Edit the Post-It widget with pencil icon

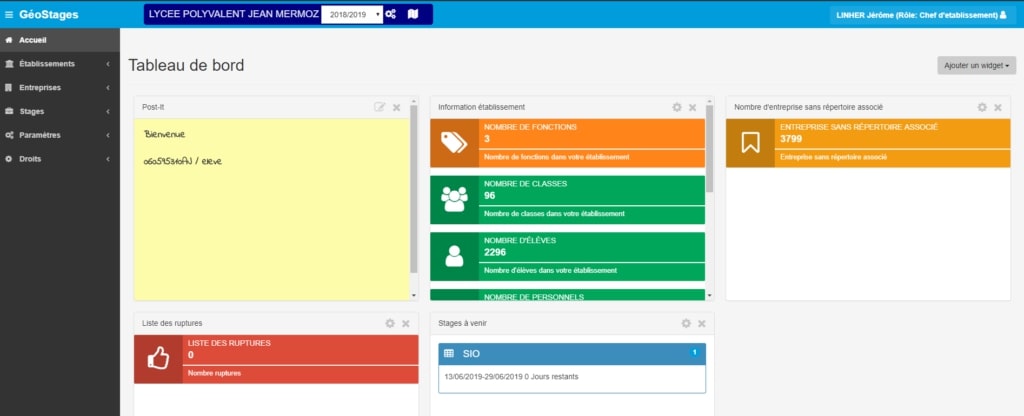coord(380,107)
